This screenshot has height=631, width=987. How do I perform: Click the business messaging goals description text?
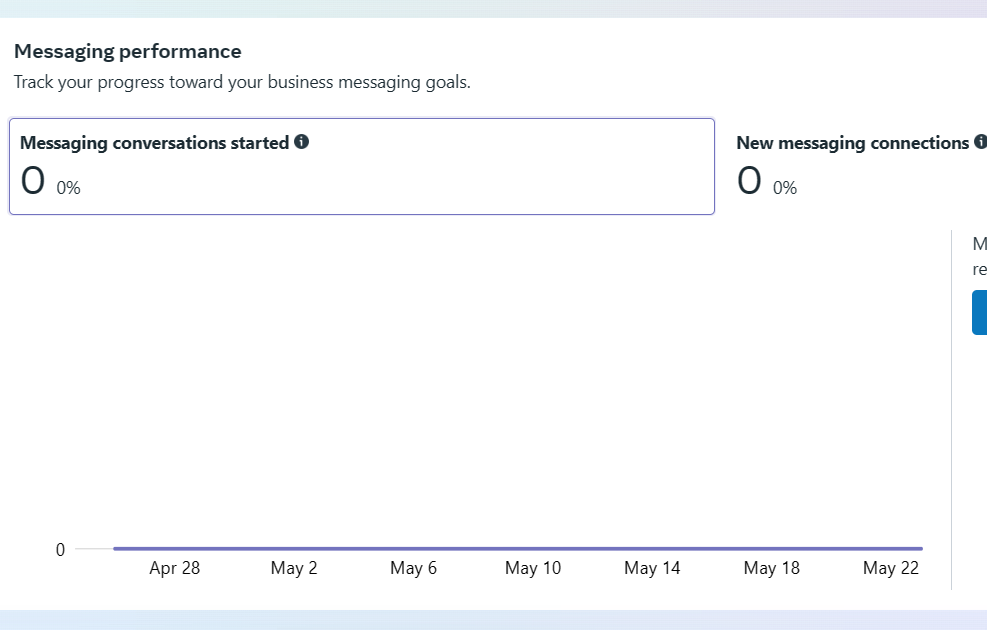point(242,82)
